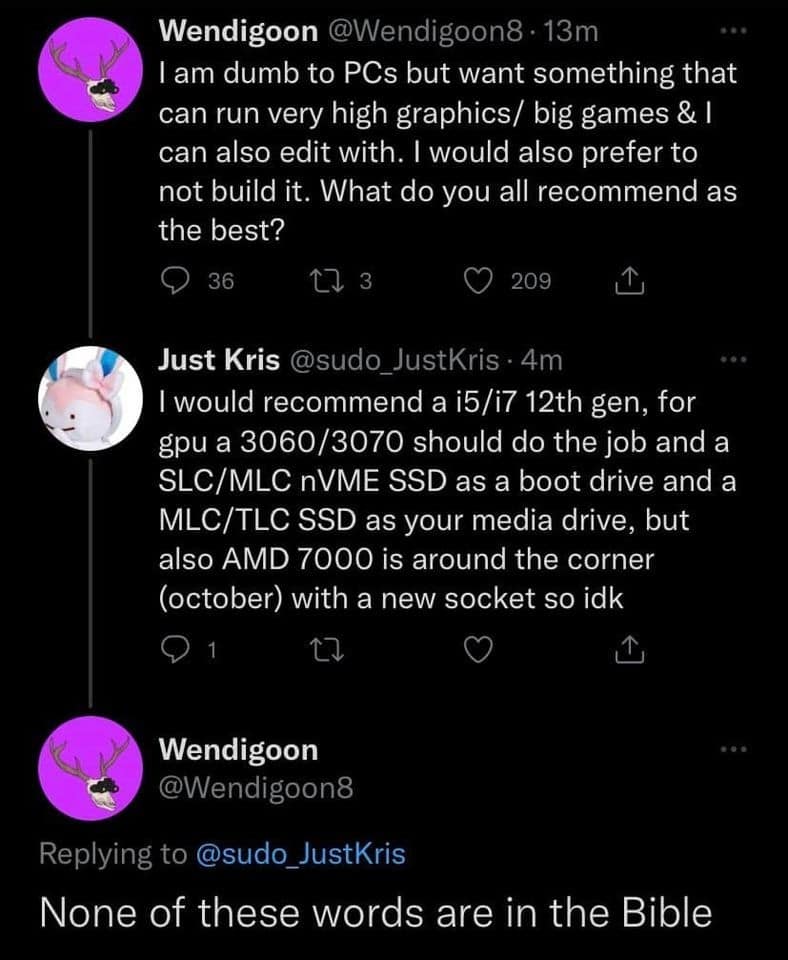This screenshot has width=788, height=960.
Task: Open more options on the Bible reply tweet
Action: tap(735, 748)
